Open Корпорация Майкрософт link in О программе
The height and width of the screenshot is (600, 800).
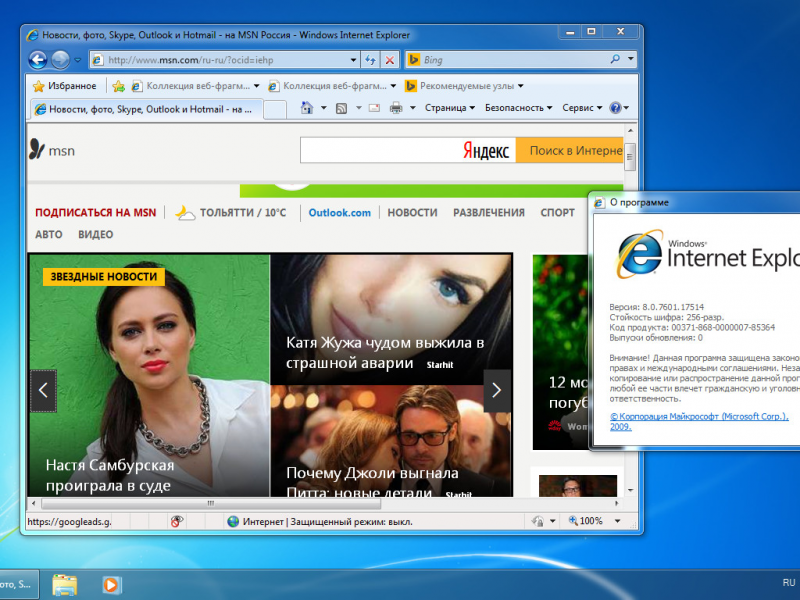click(x=699, y=421)
